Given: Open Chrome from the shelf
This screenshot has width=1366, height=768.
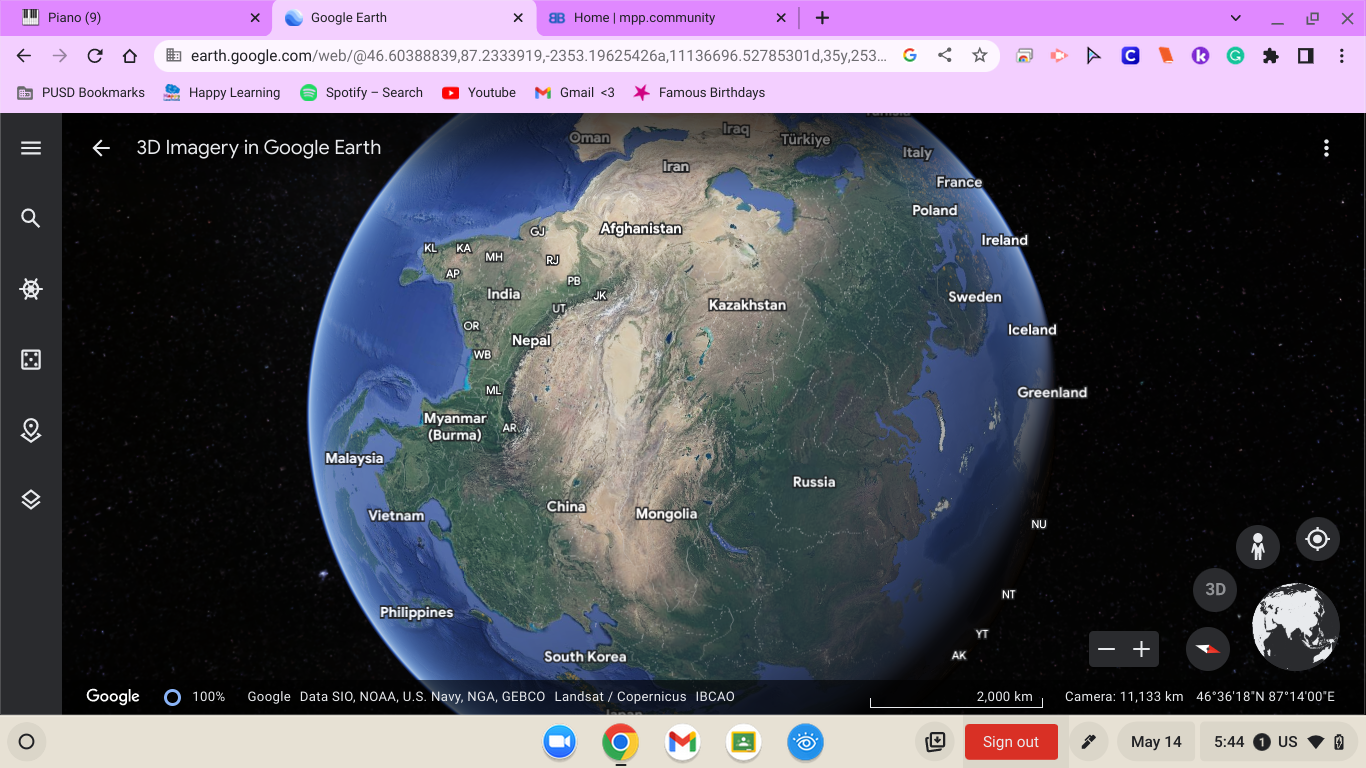Looking at the screenshot, I should click(621, 742).
